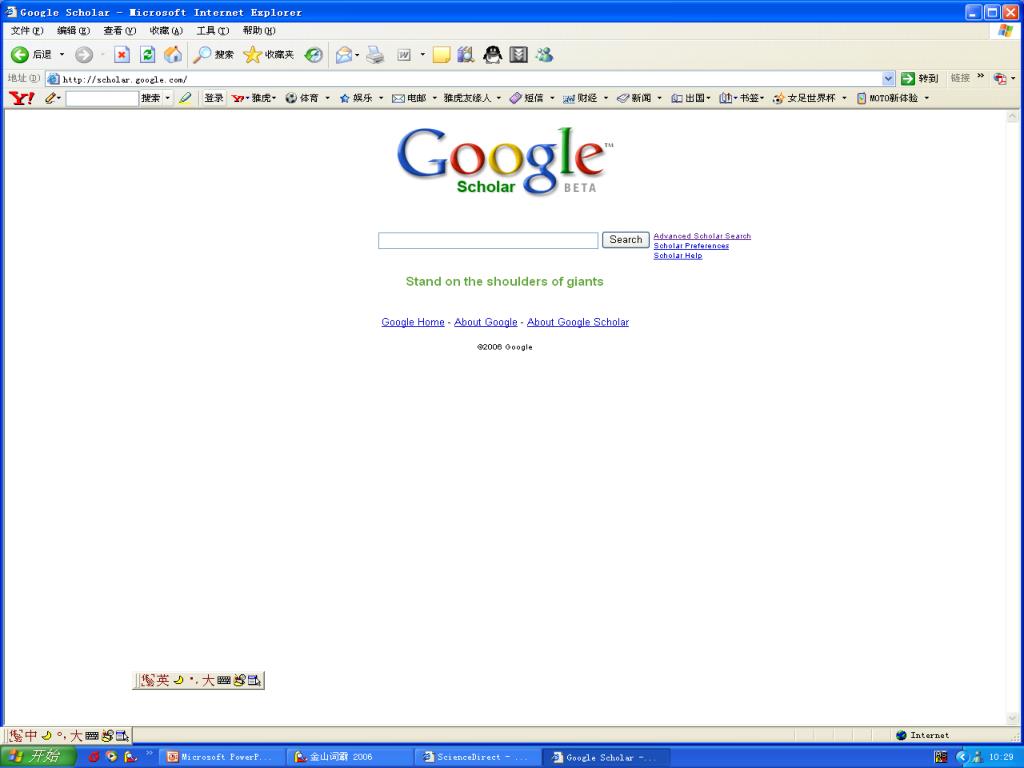Click the yellow notes toolbar icon

[441, 55]
